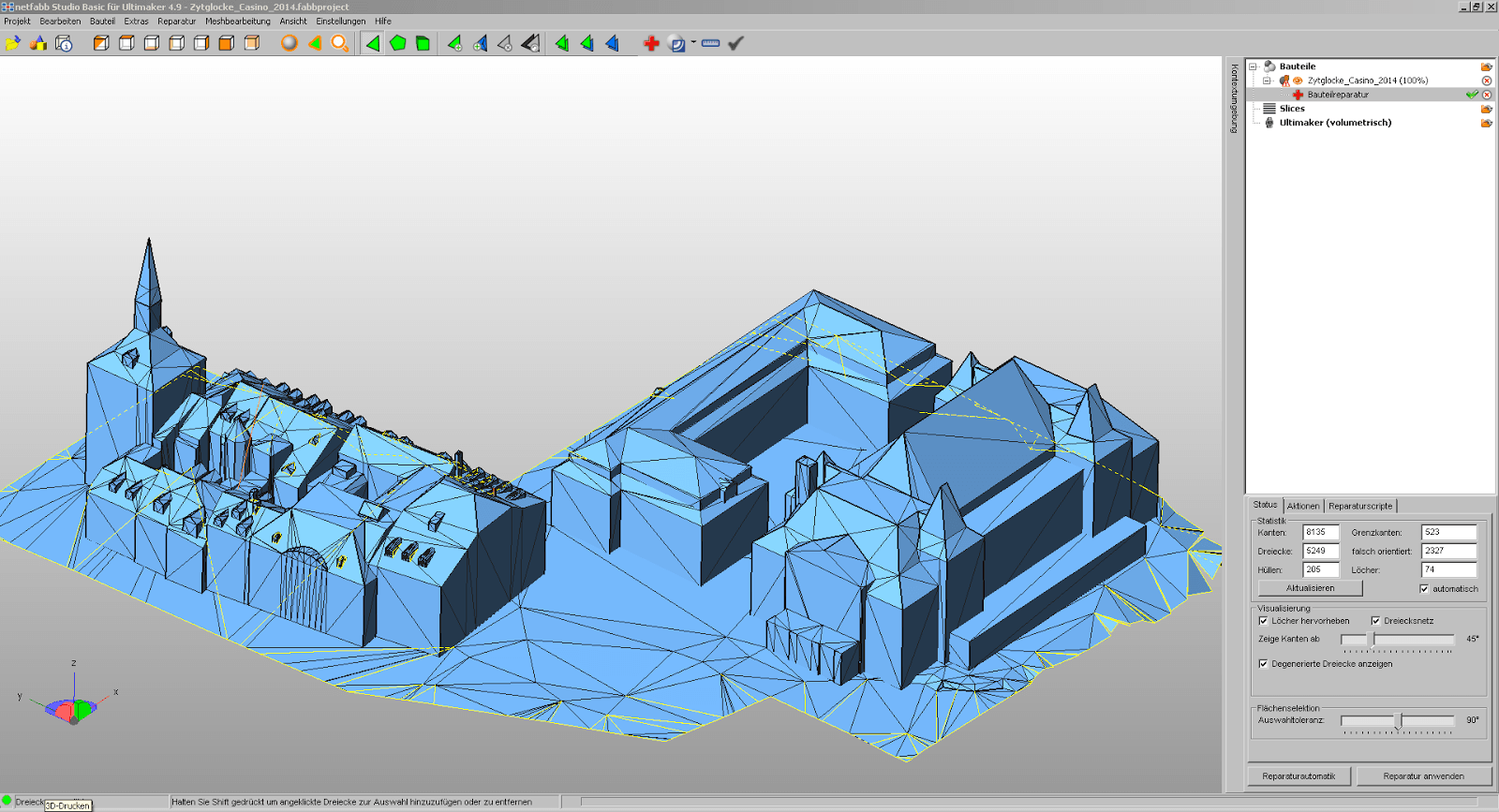Open the view dropdown arrow in toolbar
Image resolution: width=1499 pixels, height=812 pixels.
pos(694,42)
